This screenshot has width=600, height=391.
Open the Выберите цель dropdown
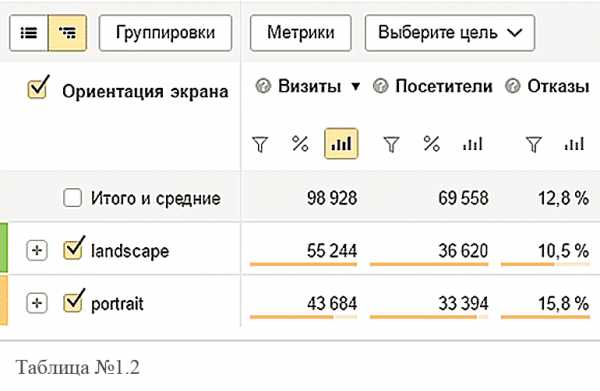pyautogui.click(x=450, y=33)
